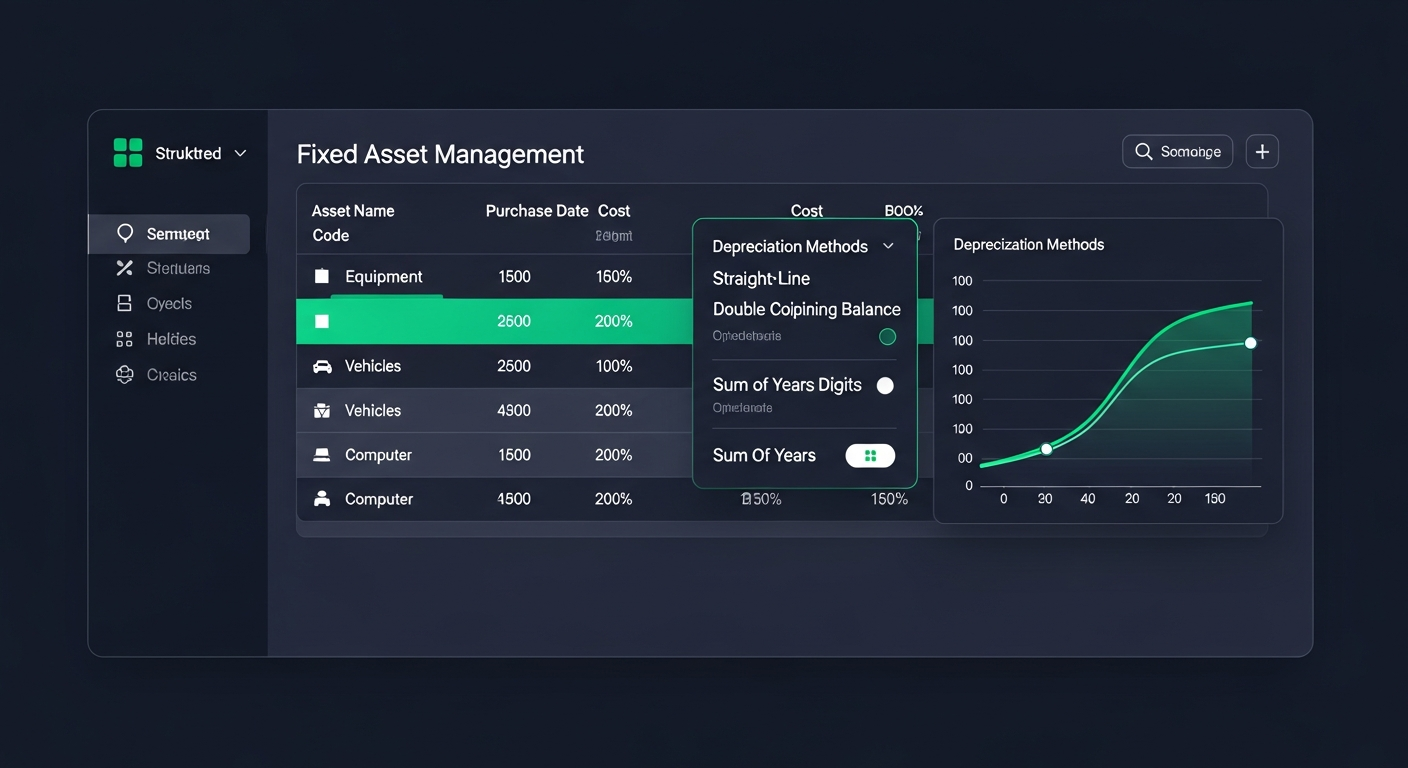Click the plus button to add new asset
This screenshot has width=1408, height=768.
coord(1261,151)
